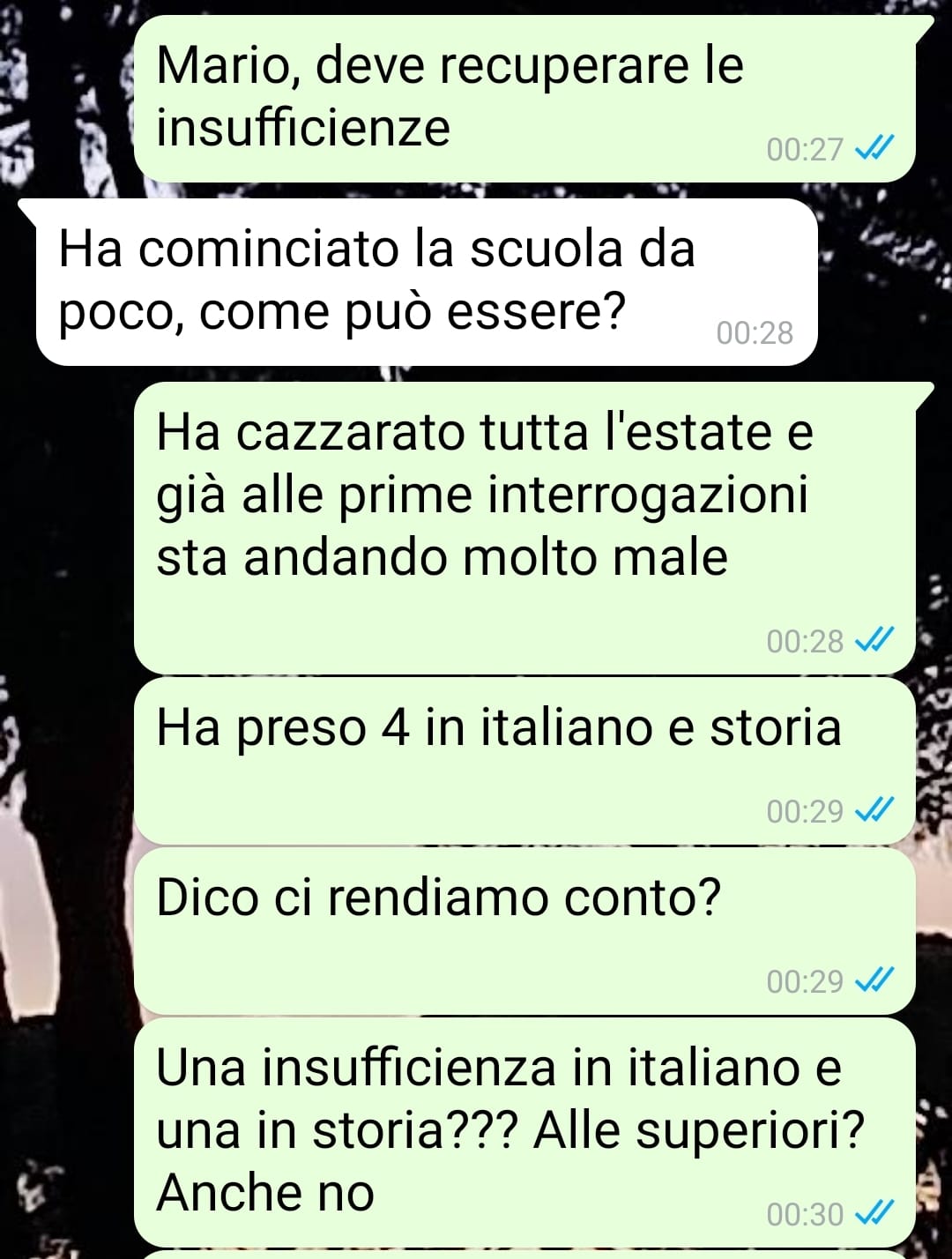
Task: Tap the message 'Una insufficienza in italiano'
Action: tap(524, 1132)
